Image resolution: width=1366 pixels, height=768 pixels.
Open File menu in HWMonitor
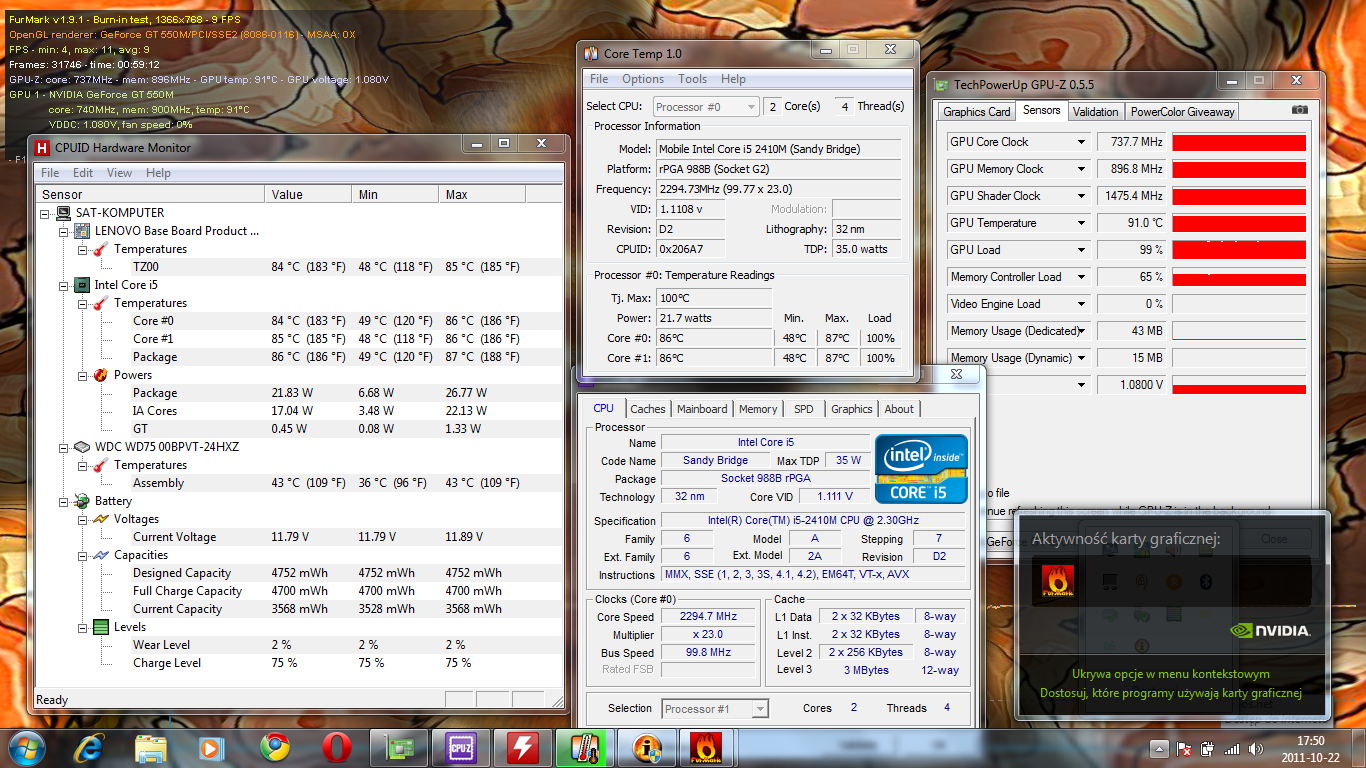(x=50, y=173)
